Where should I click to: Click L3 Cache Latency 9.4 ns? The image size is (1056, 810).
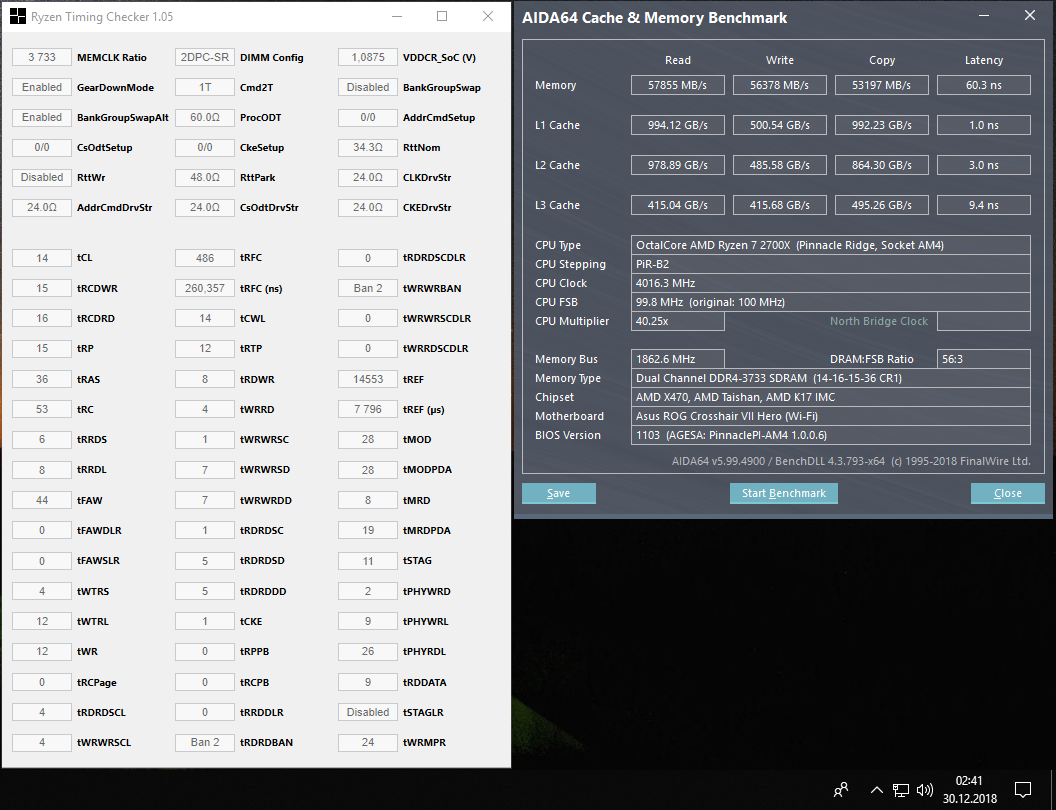(x=984, y=205)
